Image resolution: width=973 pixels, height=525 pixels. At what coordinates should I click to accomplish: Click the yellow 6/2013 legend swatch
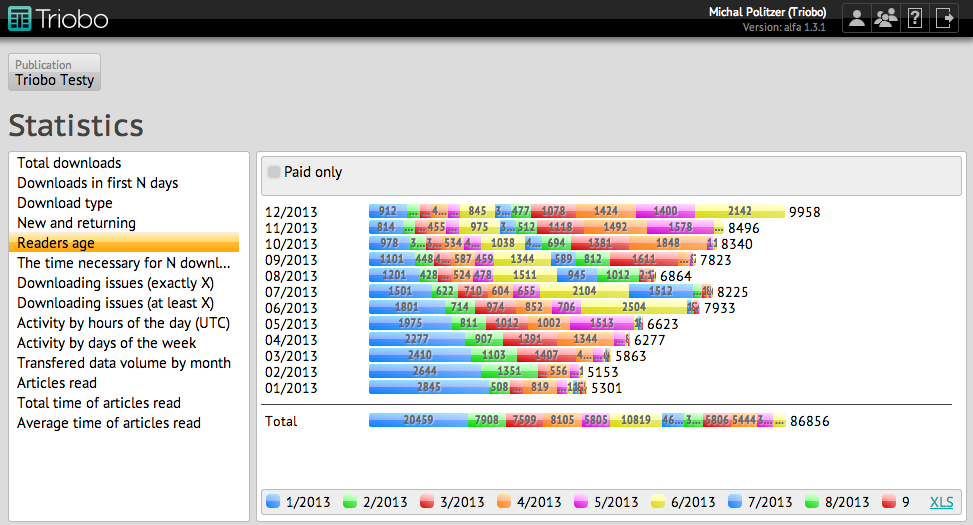(659, 502)
